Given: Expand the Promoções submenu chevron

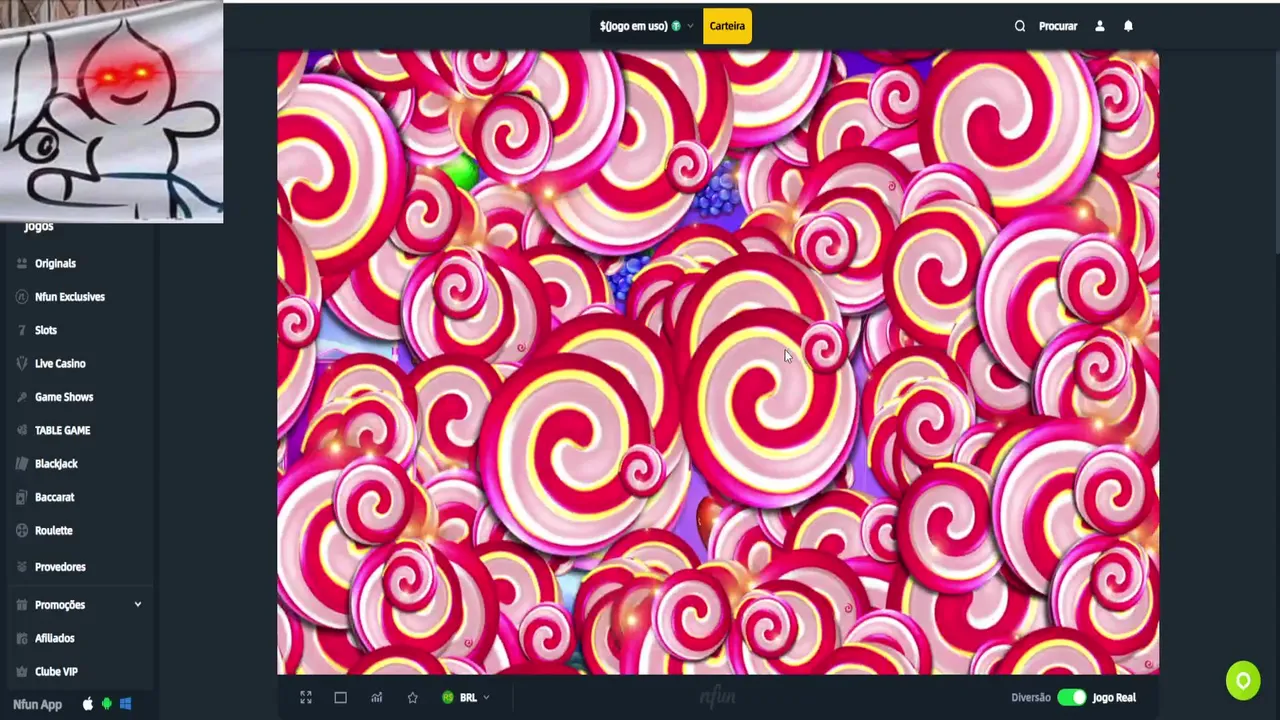Looking at the screenshot, I should pos(138,605).
